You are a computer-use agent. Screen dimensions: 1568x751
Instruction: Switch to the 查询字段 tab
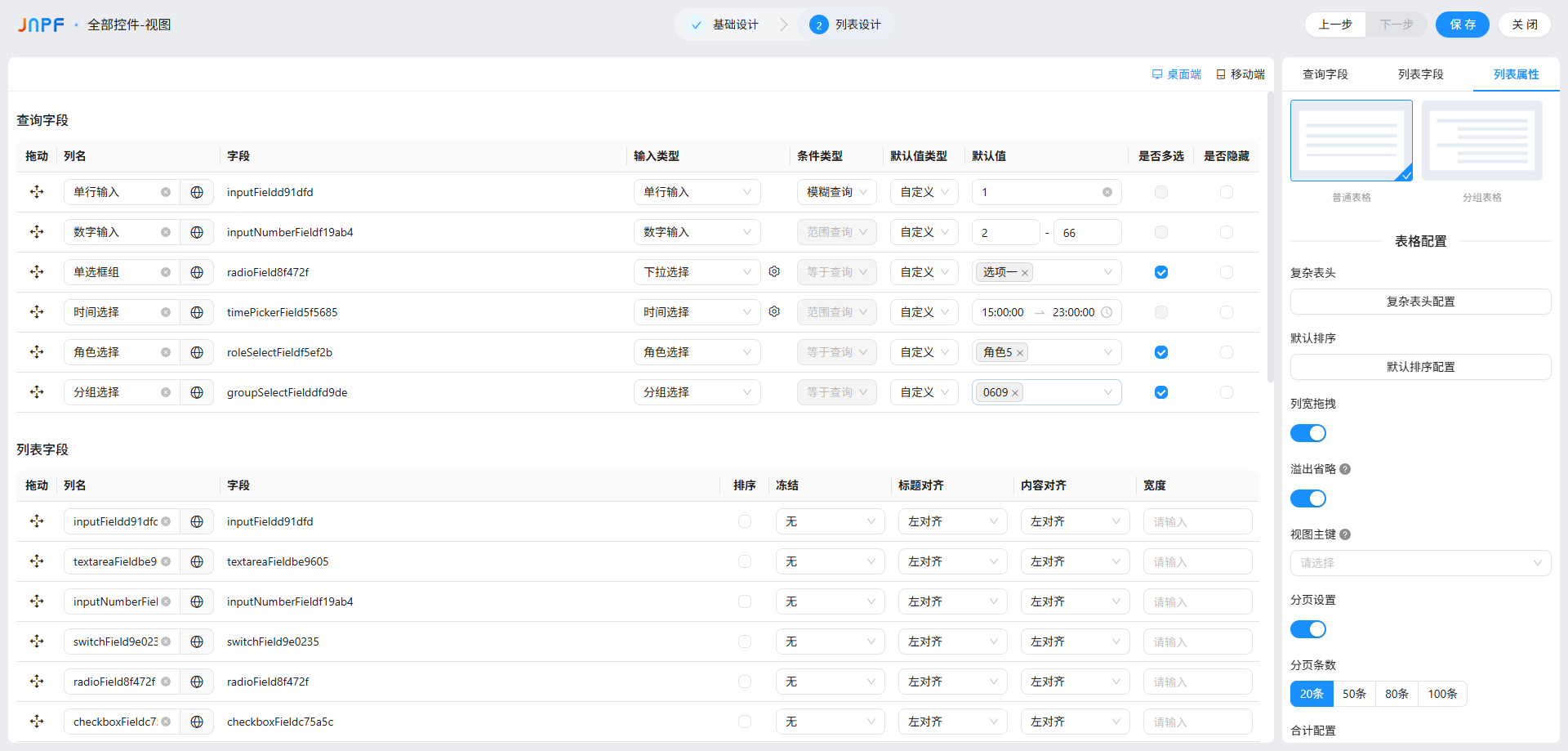click(1325, 74)
